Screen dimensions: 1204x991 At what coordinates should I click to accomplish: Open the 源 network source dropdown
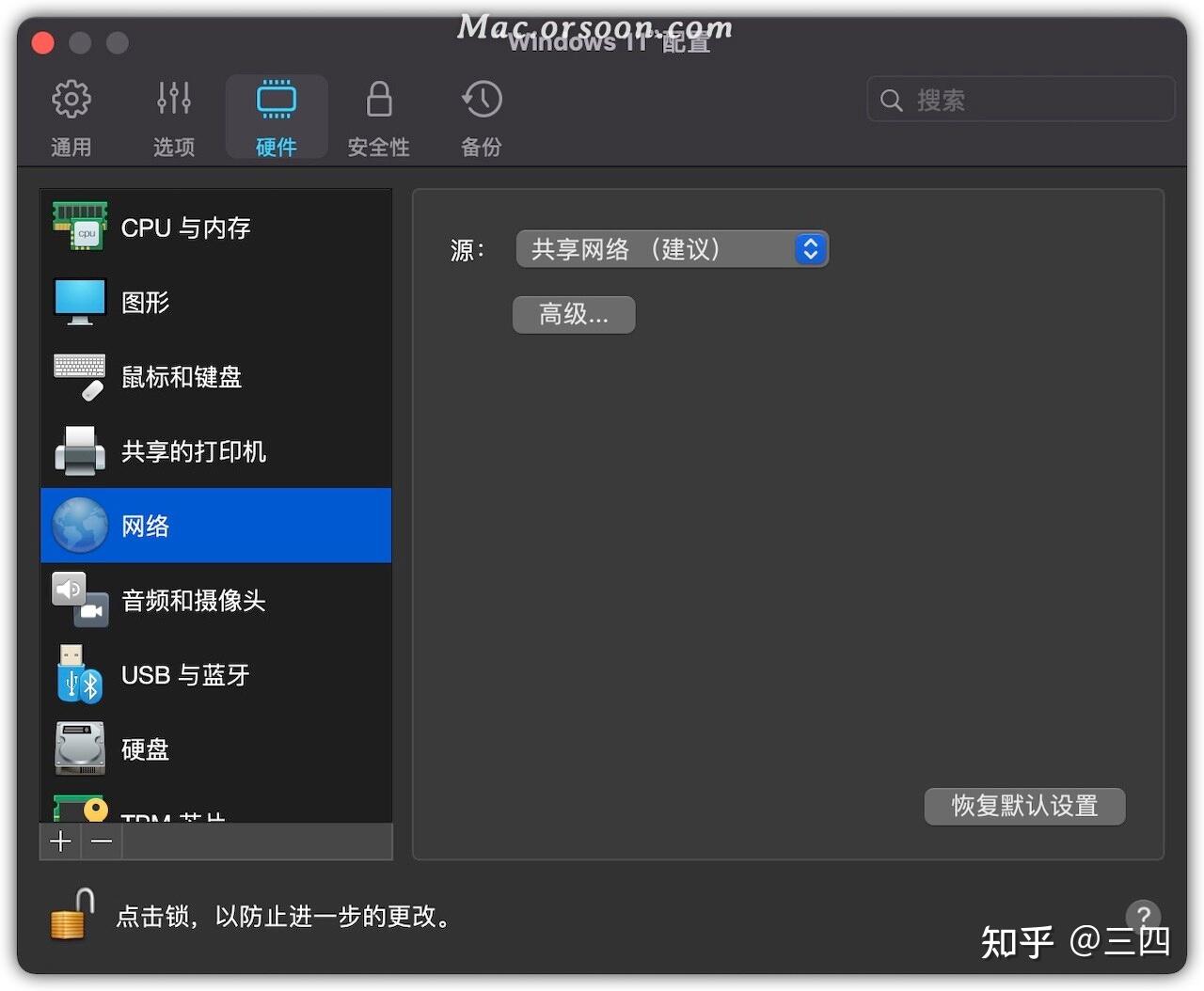(x=673, y=249)
